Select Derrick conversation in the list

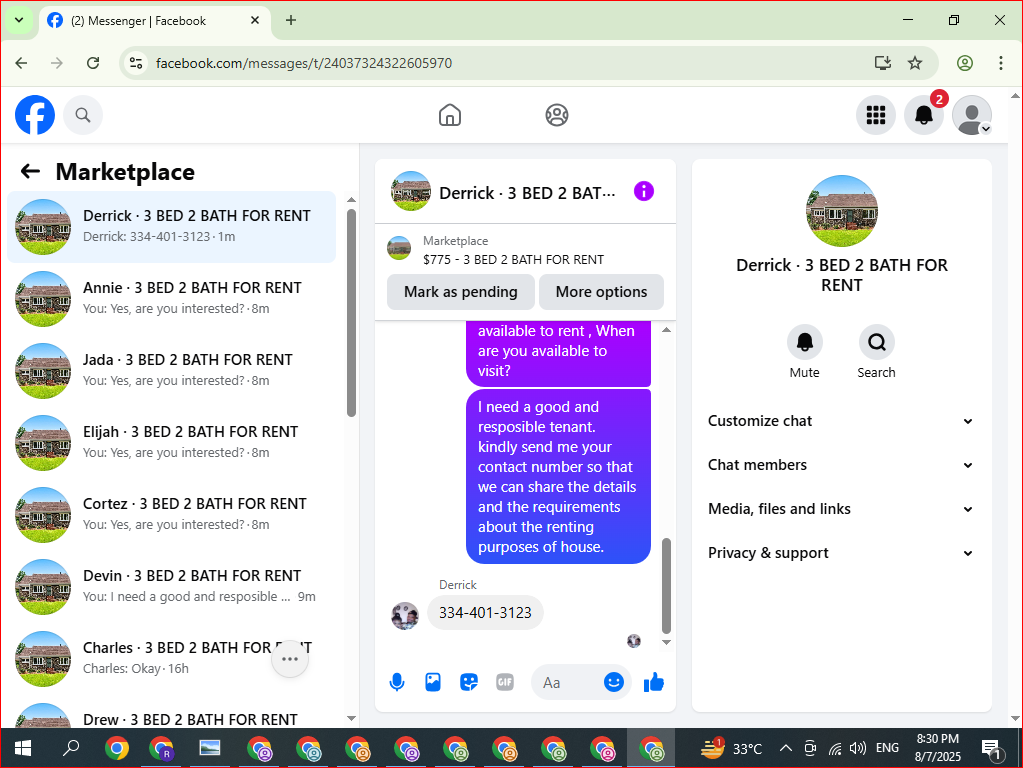tap(172, 226)
